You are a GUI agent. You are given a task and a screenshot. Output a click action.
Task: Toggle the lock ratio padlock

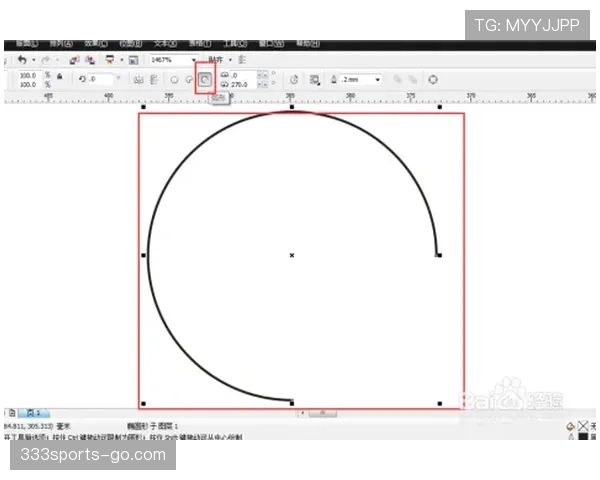tap(59, 79)
